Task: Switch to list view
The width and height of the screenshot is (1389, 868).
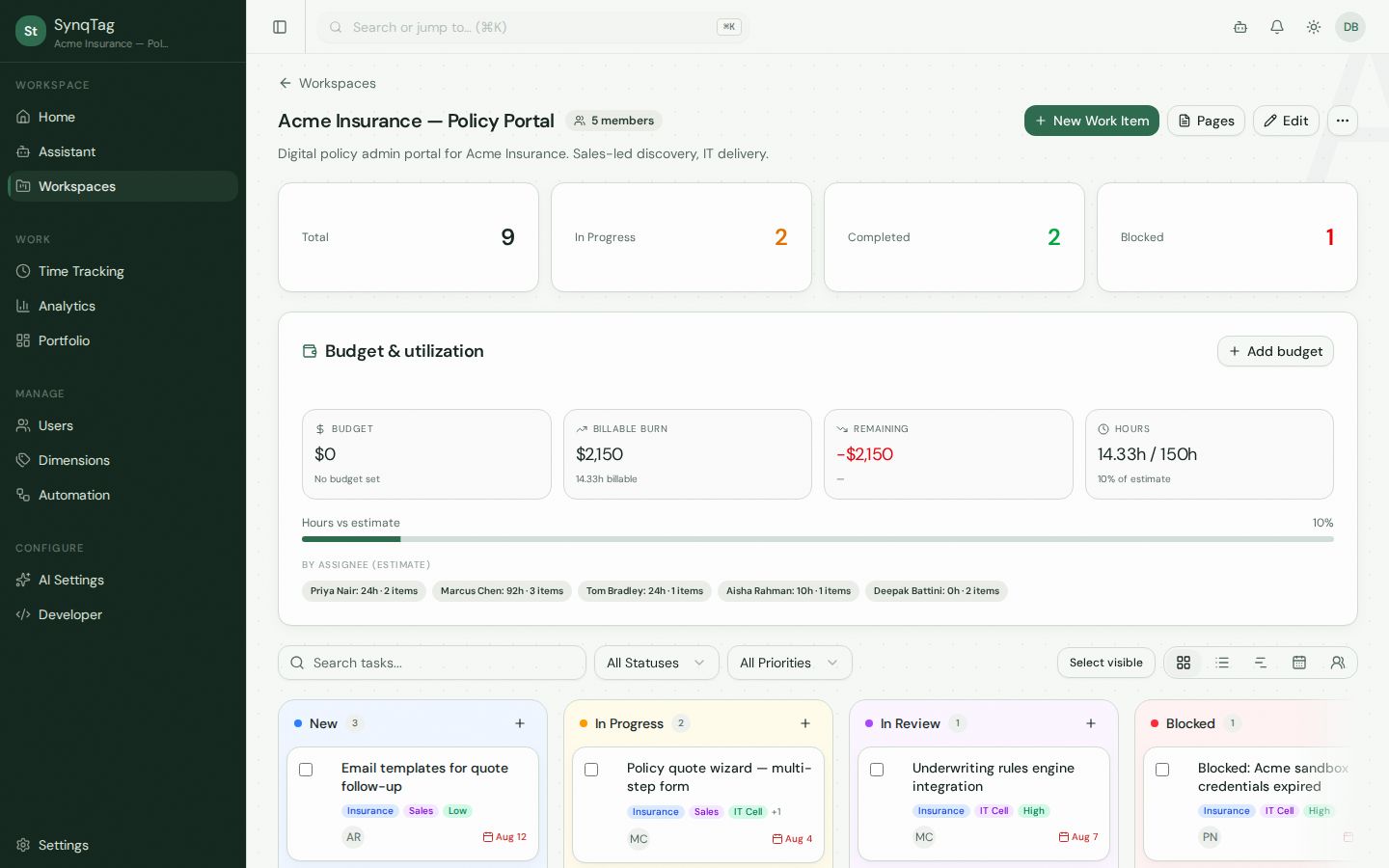Action: point(1222,663)
